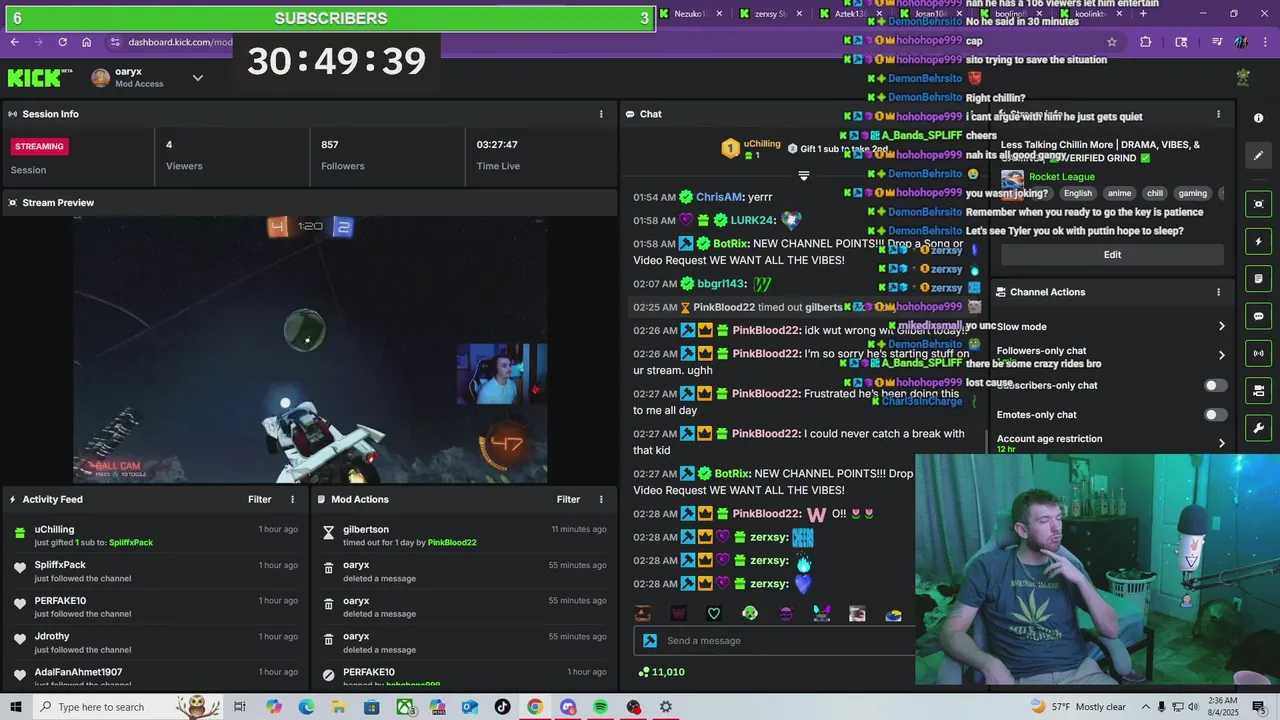Open the Xbox app in taskbar
The height and width of the screenshot is (720, 1280).
pos(405,707)
